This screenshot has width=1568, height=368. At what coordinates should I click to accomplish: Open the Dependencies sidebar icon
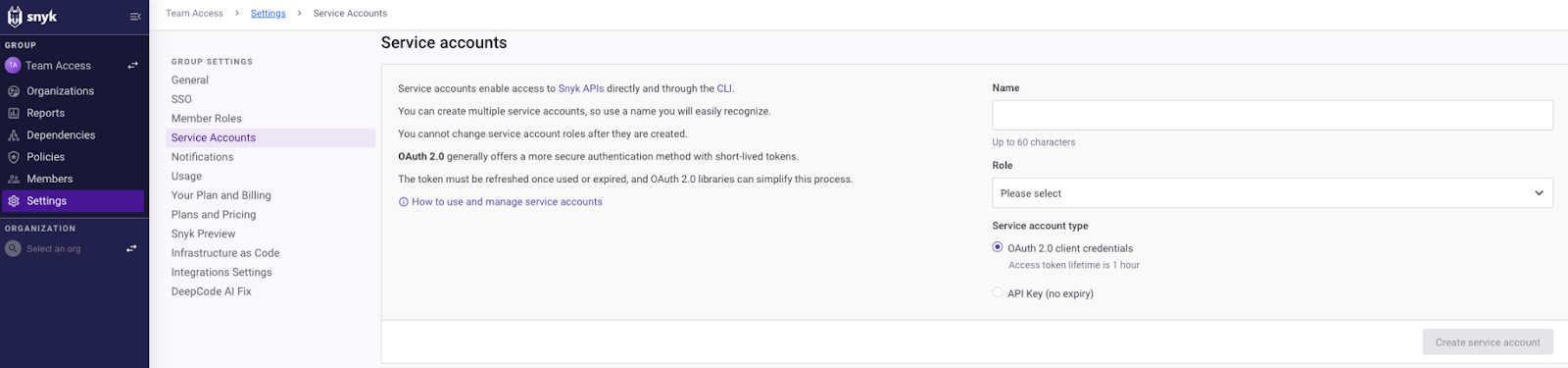[x=14, y=135]
